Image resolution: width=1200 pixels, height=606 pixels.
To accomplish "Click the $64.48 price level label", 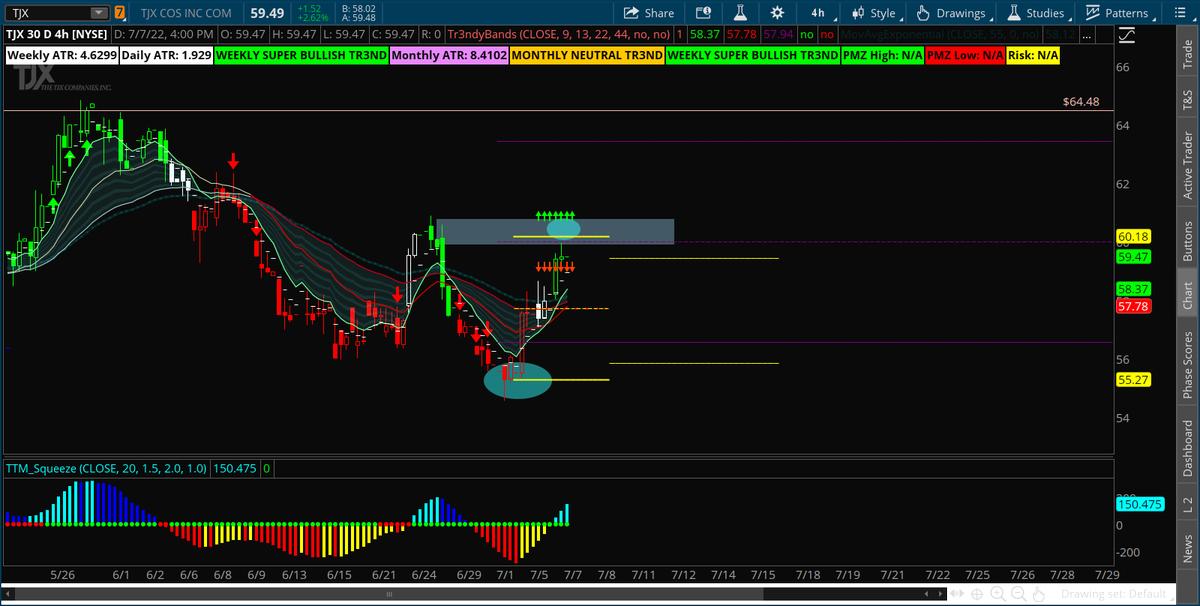I will pyautogui.click(x=1079, y=102).
